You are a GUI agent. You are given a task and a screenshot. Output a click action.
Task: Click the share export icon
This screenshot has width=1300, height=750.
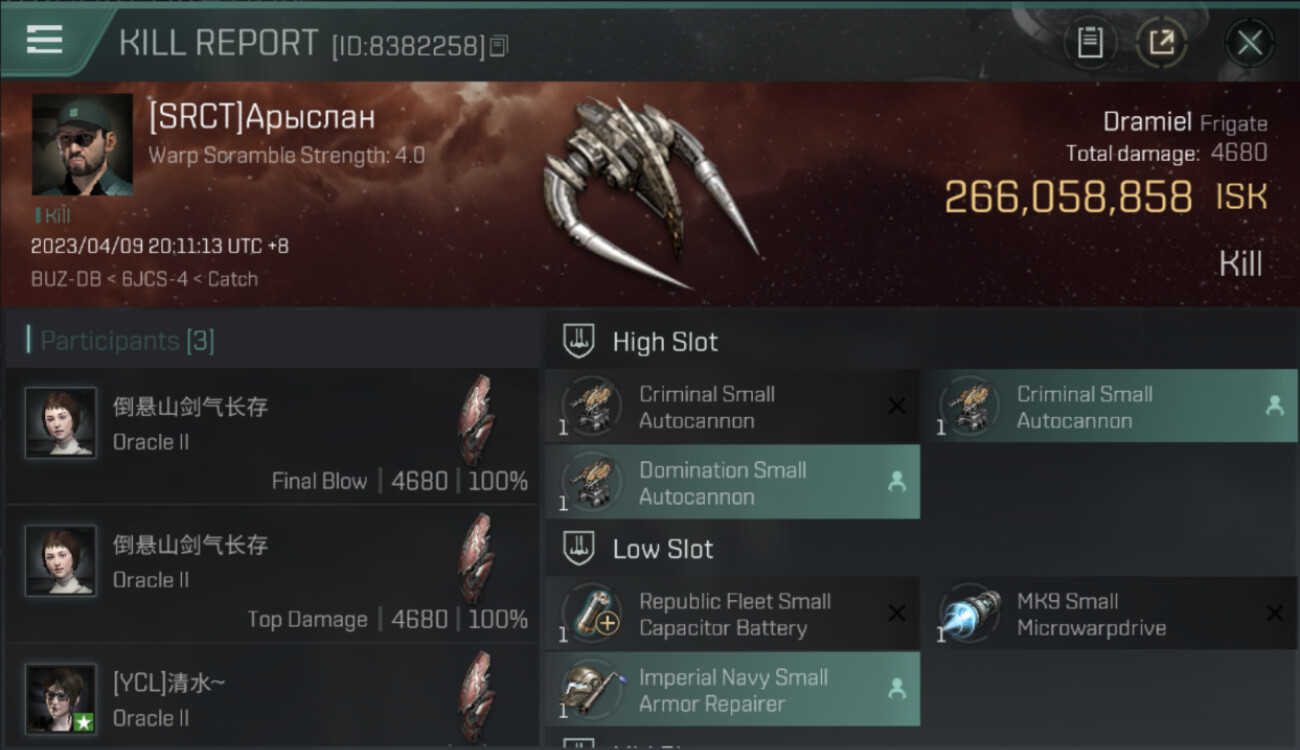tap(1161, 43)
